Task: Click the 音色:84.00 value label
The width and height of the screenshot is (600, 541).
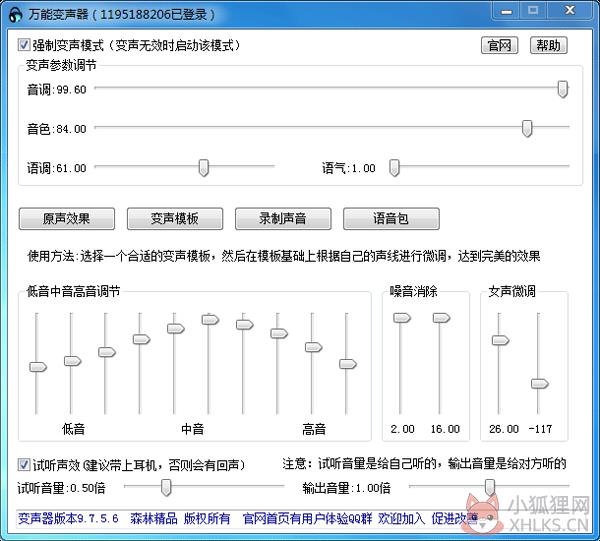Action: point(57,129)
